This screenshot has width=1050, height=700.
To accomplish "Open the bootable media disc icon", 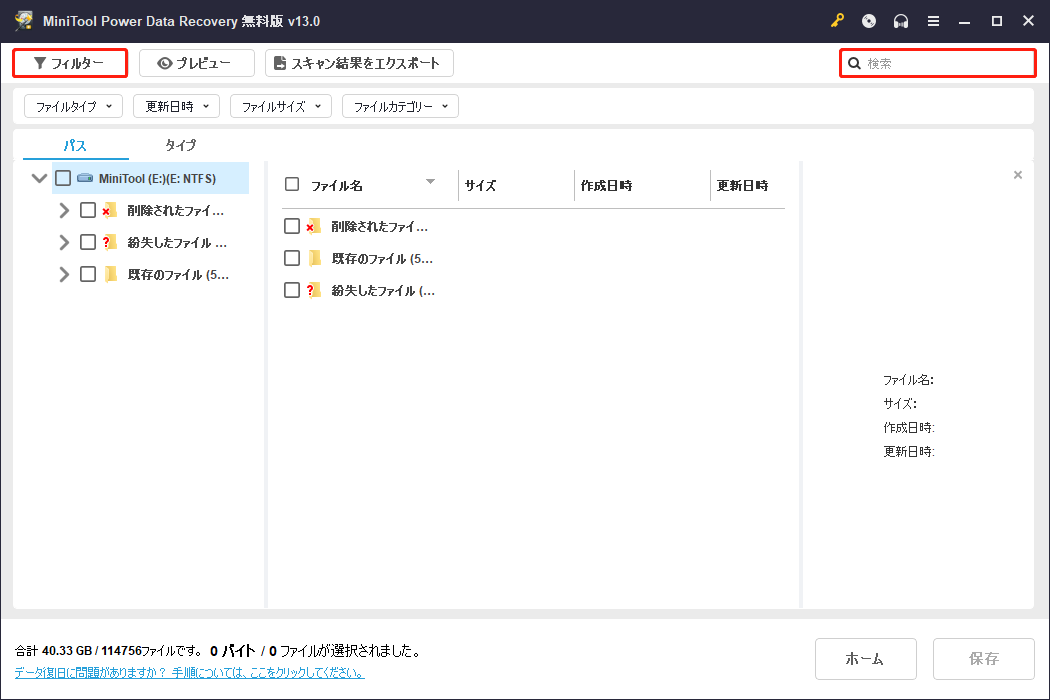I will click(869, 21).
